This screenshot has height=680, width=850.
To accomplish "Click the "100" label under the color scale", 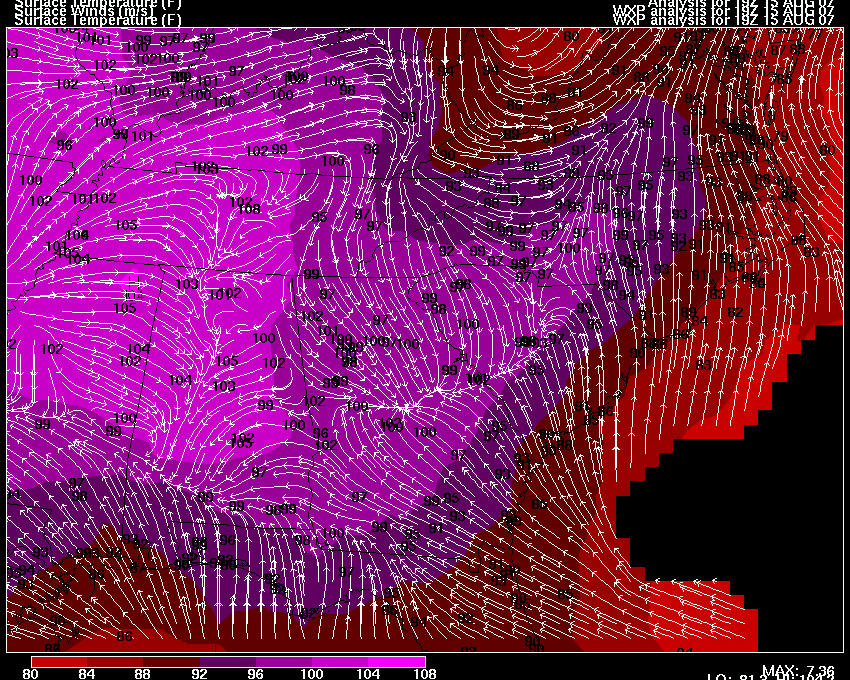I will pyautogui.click(x=312, y=674).
